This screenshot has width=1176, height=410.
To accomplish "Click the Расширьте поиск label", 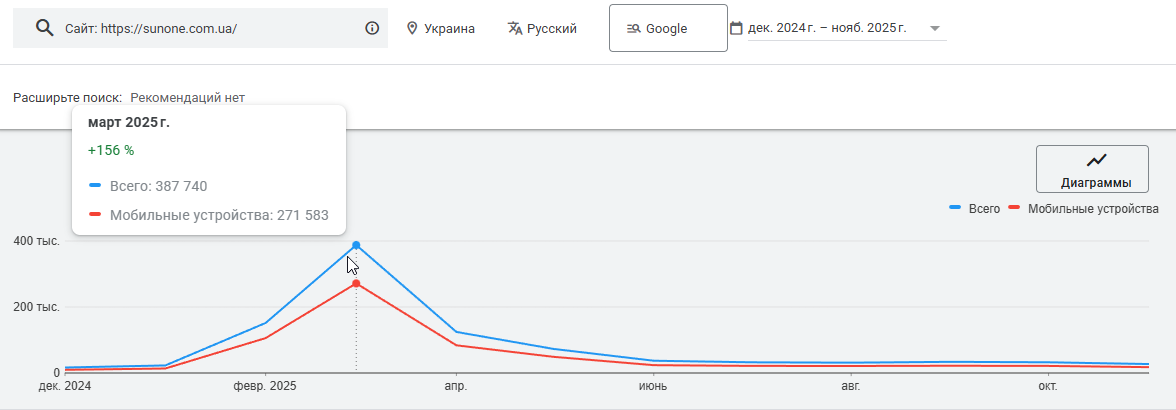I will coord(68,98).
